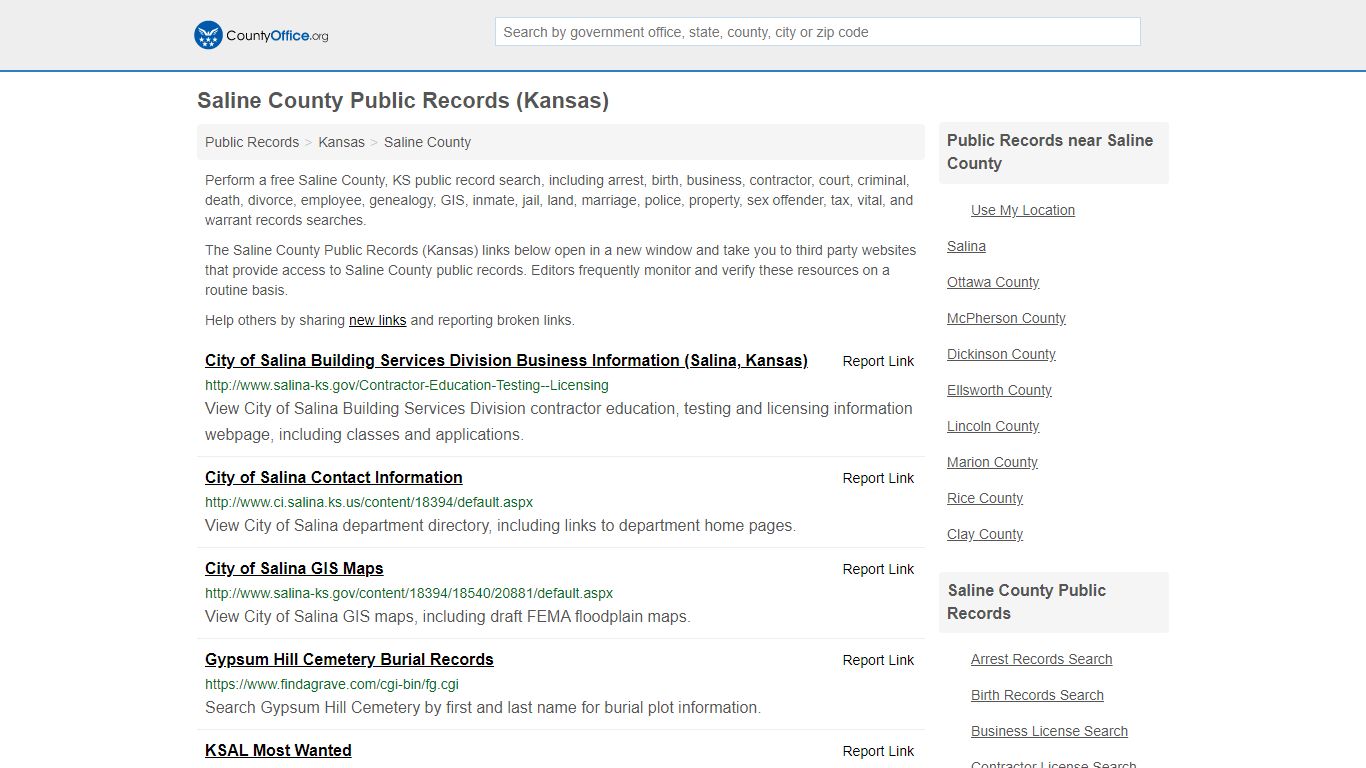
Task: Open the Public Records breadcrumb
Action: pos(252,142)
